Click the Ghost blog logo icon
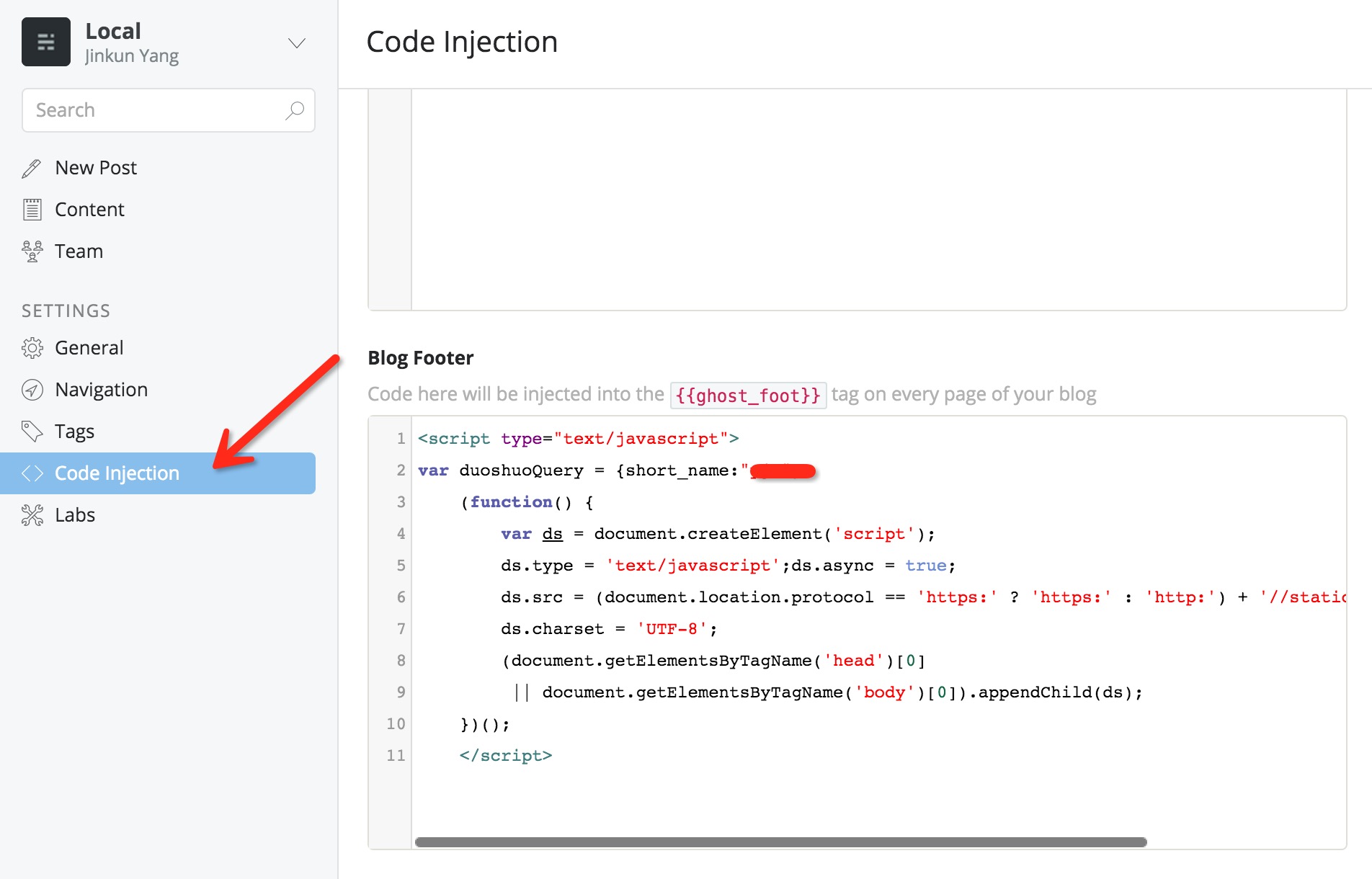The height and width of the screenshot is (879, 1372). point(46,42)
